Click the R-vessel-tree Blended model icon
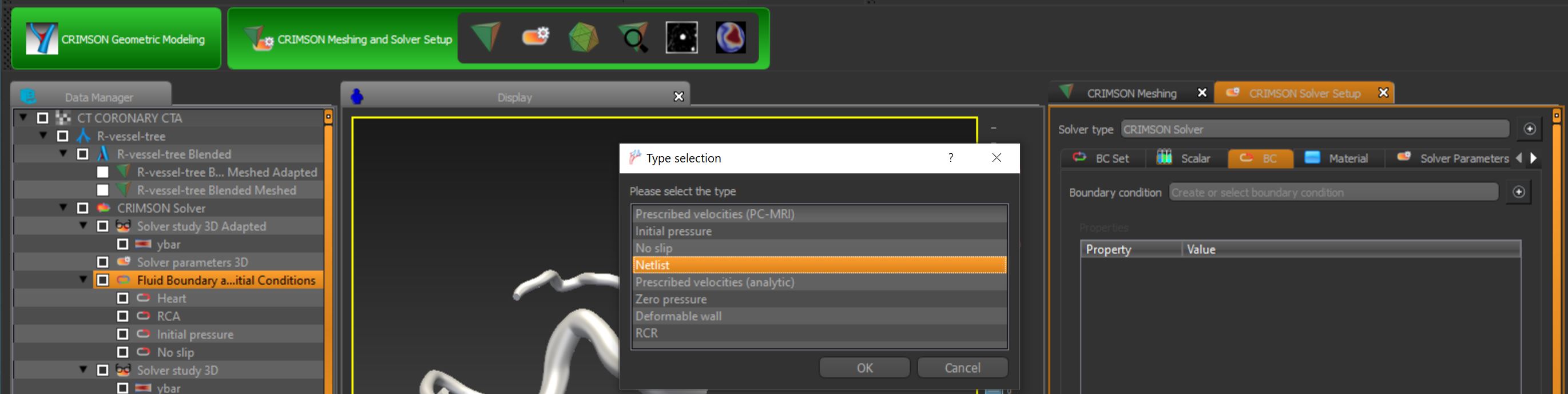 (x=104, y=154)
